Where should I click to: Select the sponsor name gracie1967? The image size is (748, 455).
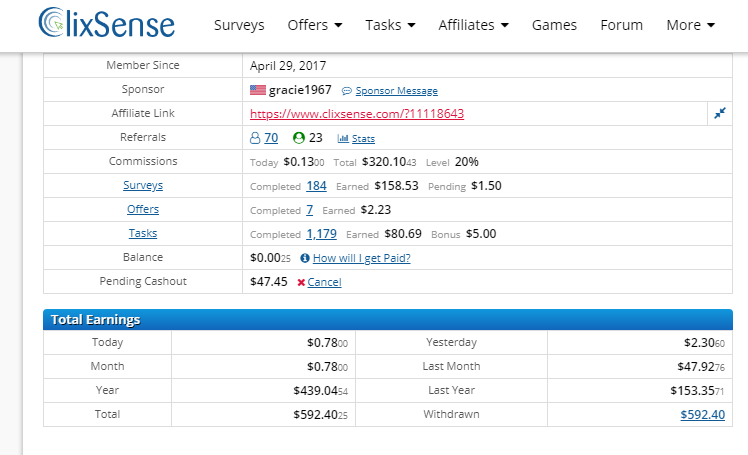pyautogui.click(x=300, y=90)
